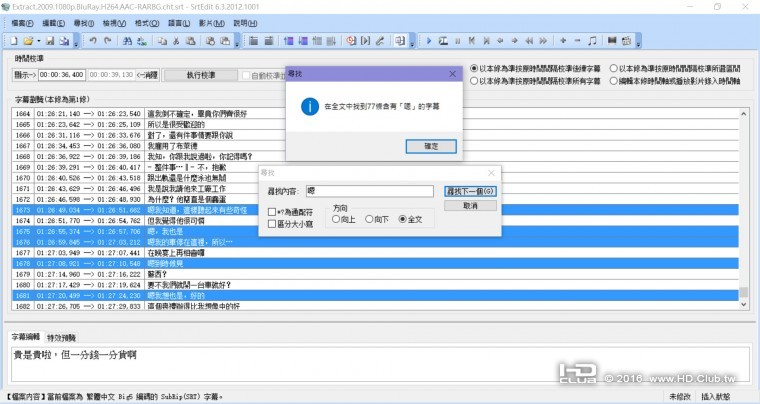Viewport: 760px width, 404px height.
Task: Click the film clip video icon
Action: click(612, 41)
